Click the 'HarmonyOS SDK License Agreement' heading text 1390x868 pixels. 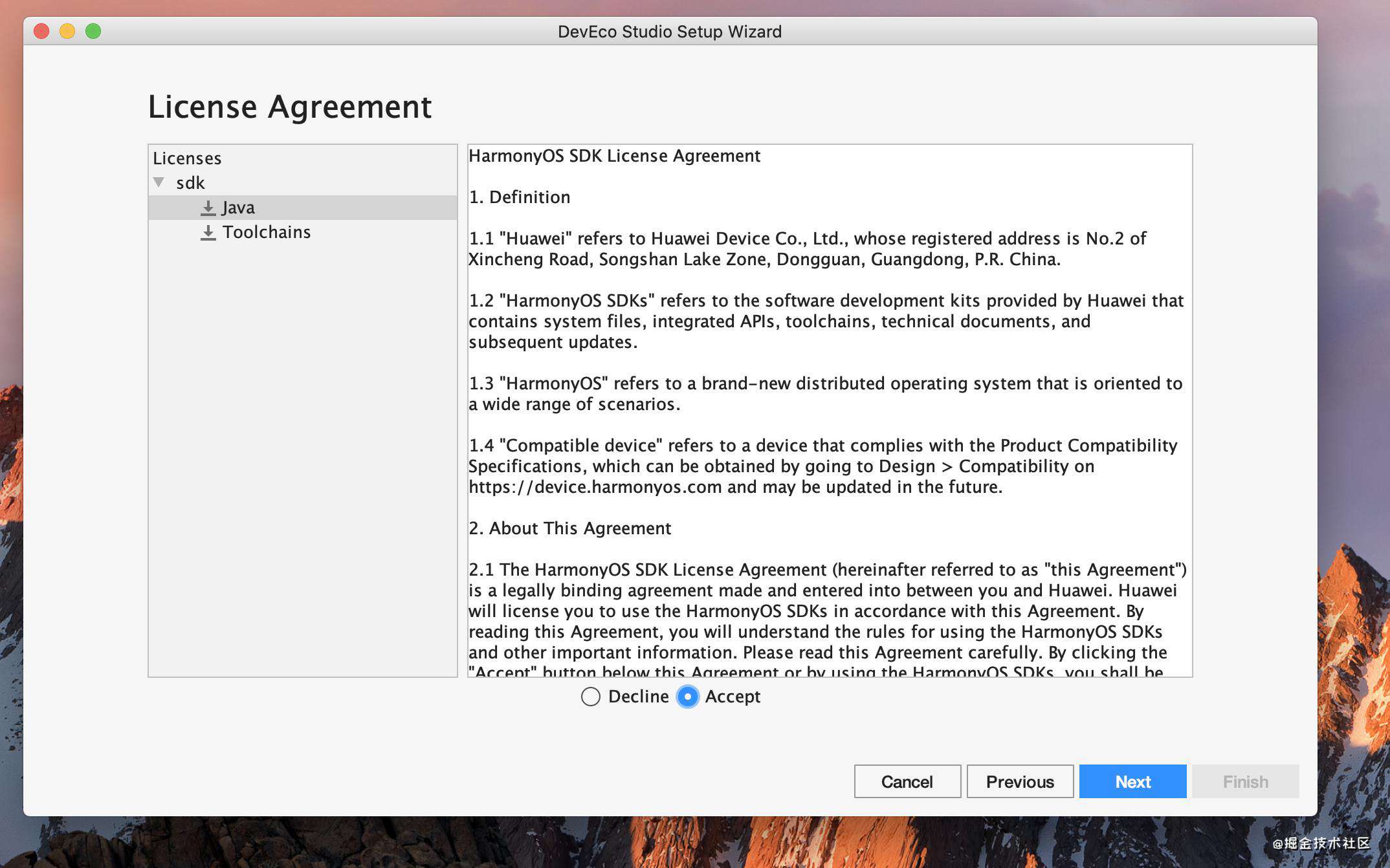pos(614,156)
